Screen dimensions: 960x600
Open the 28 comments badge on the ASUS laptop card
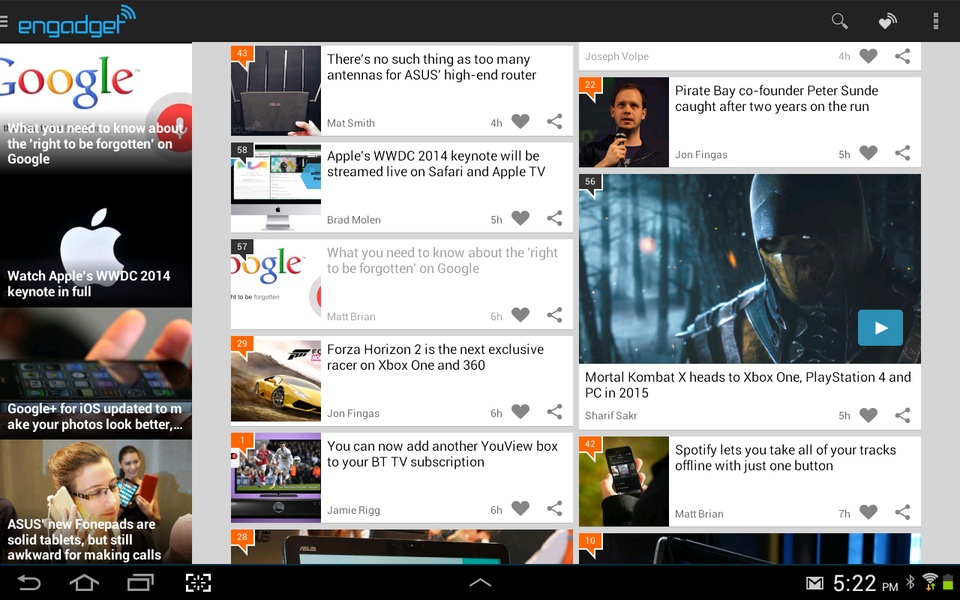click(242, 539)
